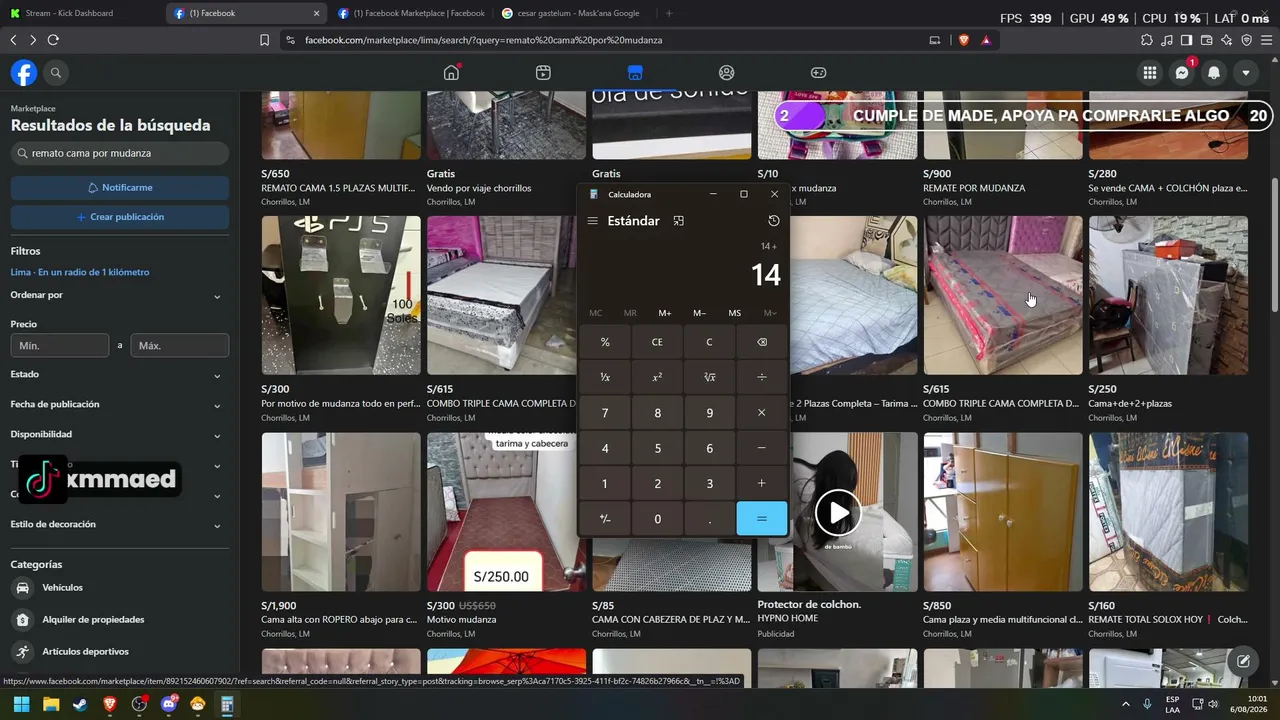Open the S/850 Cama plaza y media thumbnail
Screen dimensions: 1280x720
coord(1003,512)
